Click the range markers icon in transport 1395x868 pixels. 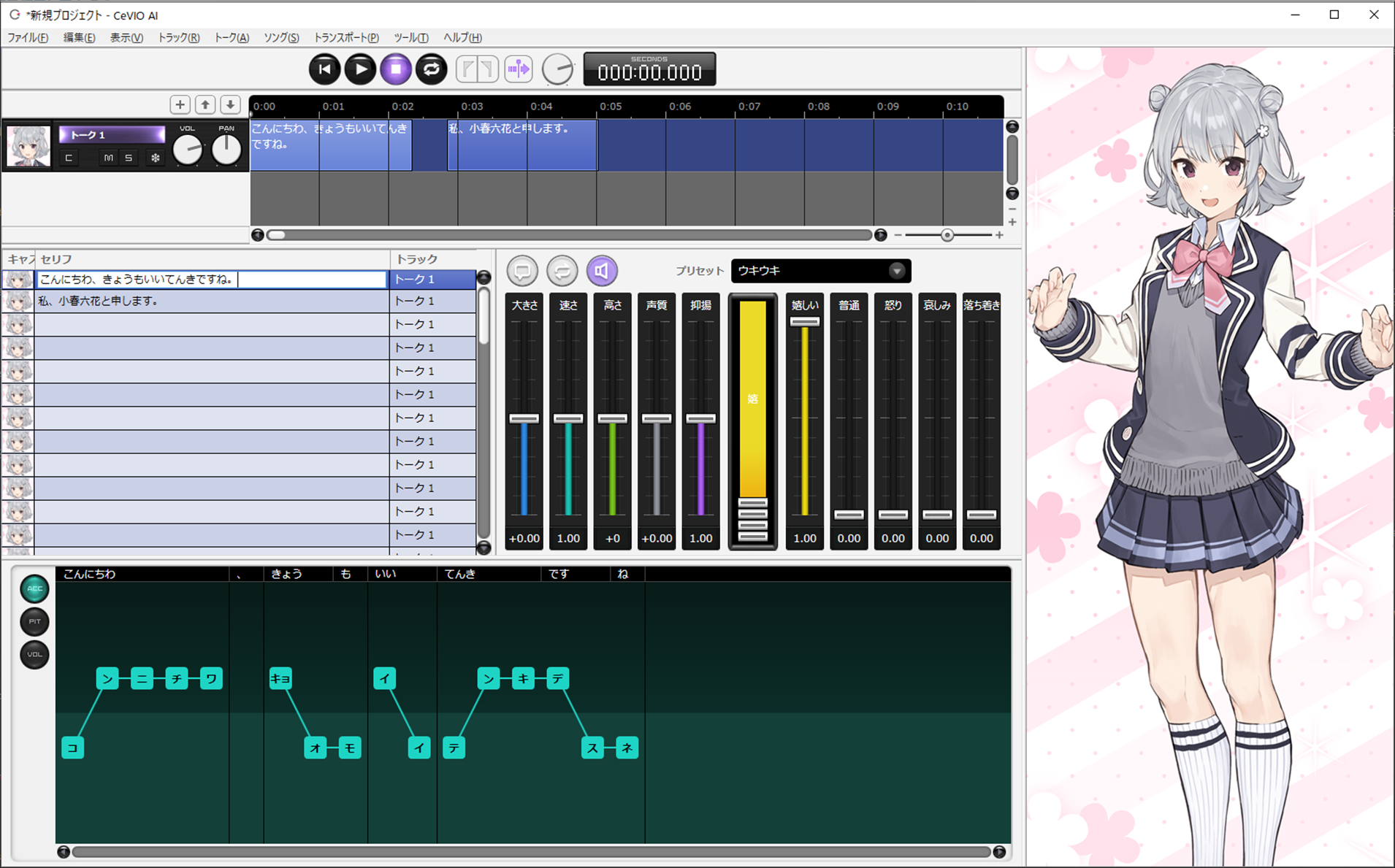(x=478, y=69)
